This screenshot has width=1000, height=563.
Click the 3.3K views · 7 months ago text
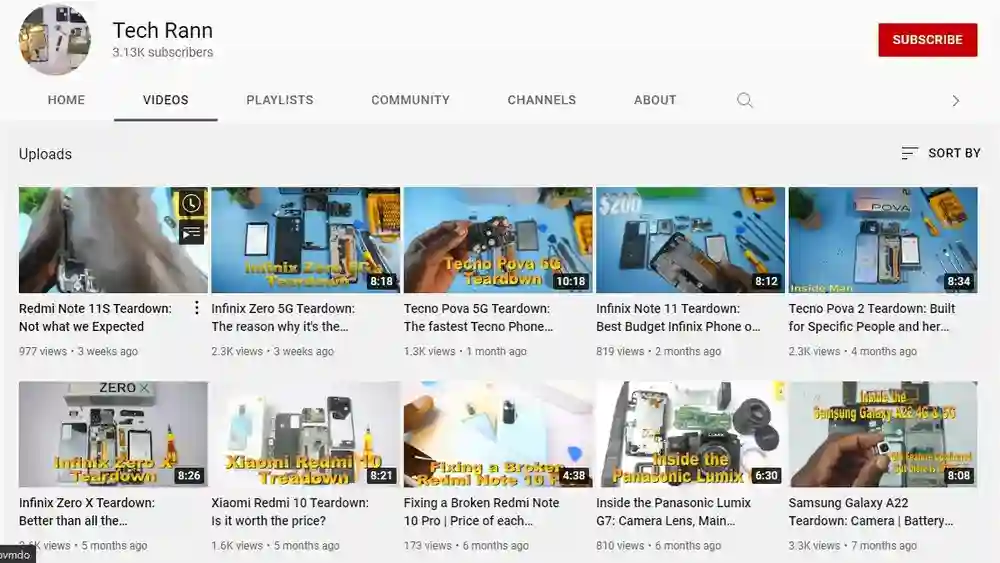pos(853,546)
